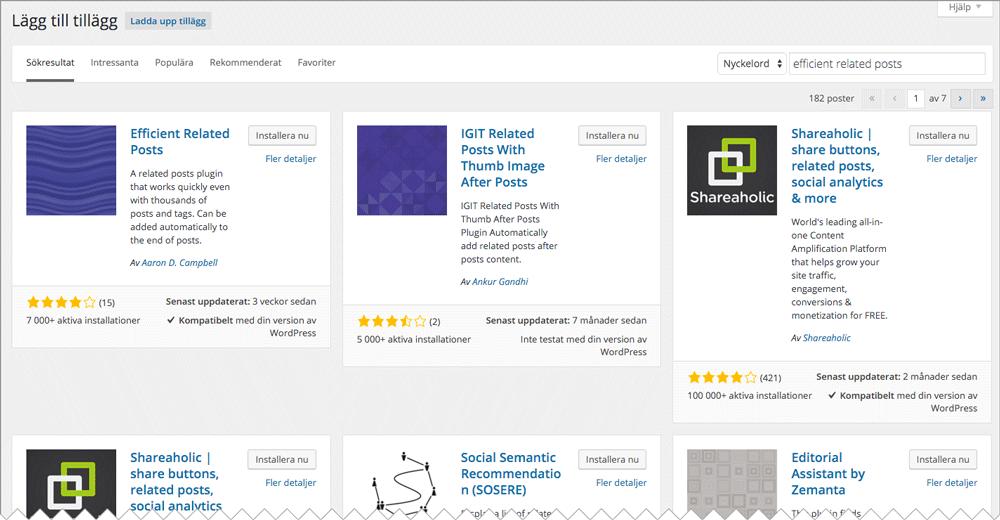Image resolution: width=1000 pixels, height=520 pixels.
Task: Switch to the Populära tab
Action: [x=174, y=63]
